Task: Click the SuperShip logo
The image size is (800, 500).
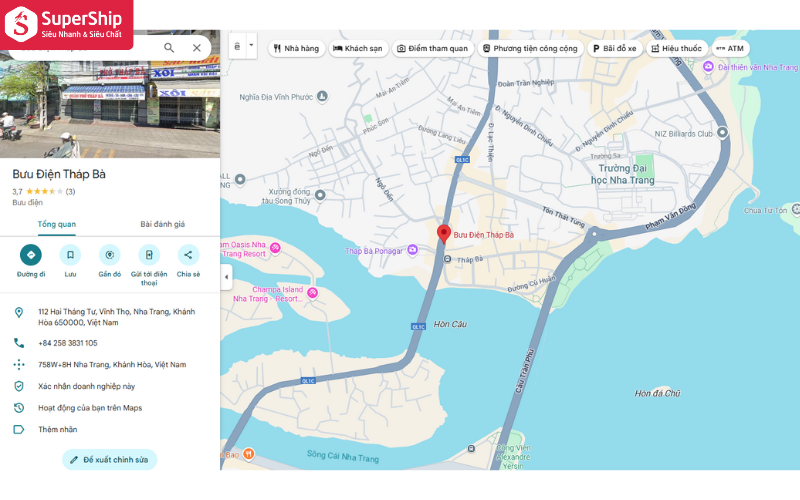Action: (66, 24)
